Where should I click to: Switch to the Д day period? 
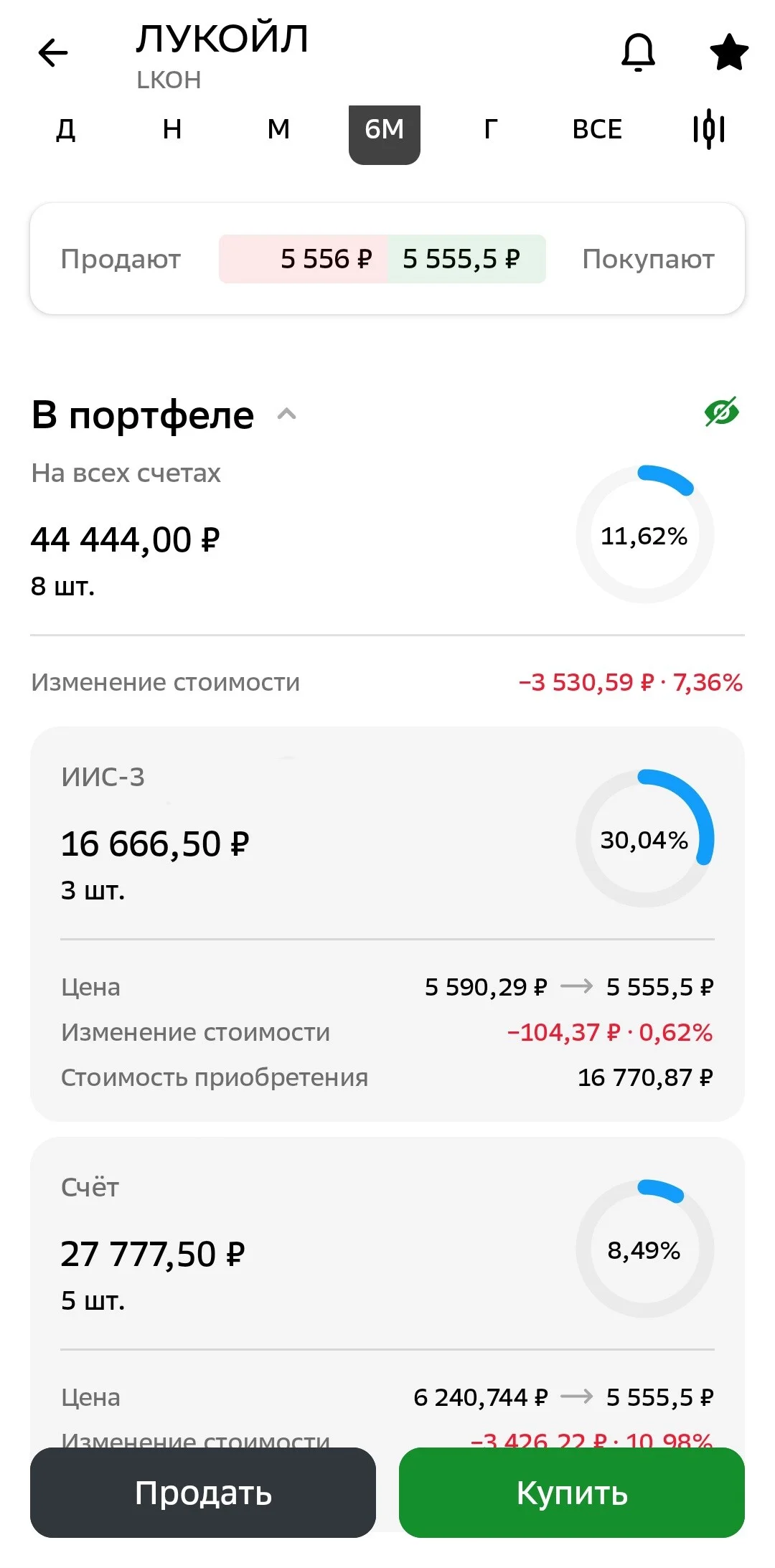[x=66, y=130]
